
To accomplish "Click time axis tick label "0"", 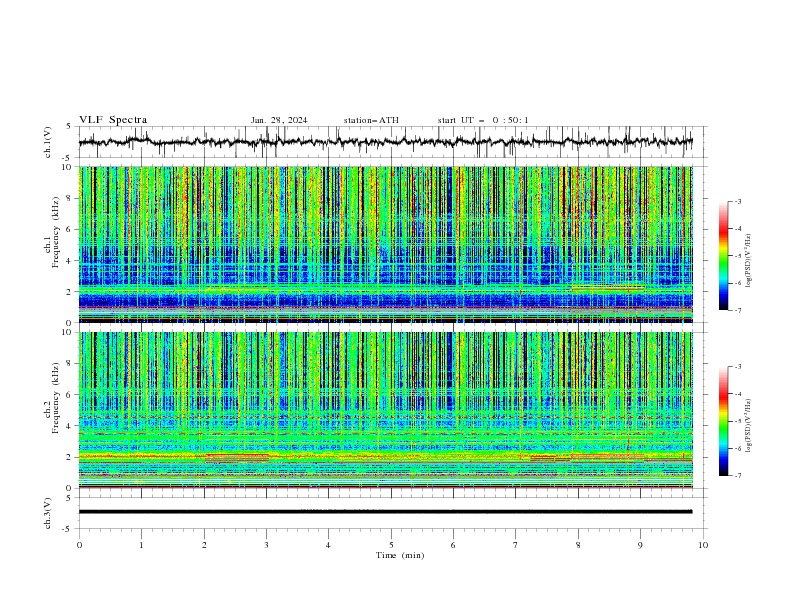I will [x=79, y=545].
